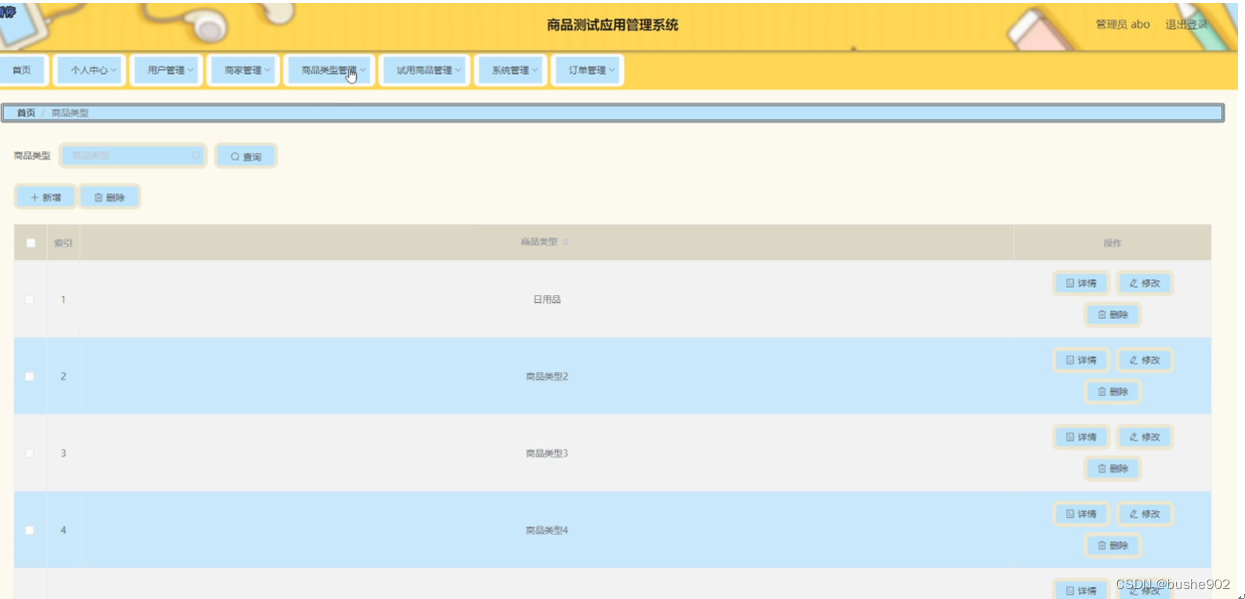
Task: Click the 查询 search button
Action: tap(246, 156)
